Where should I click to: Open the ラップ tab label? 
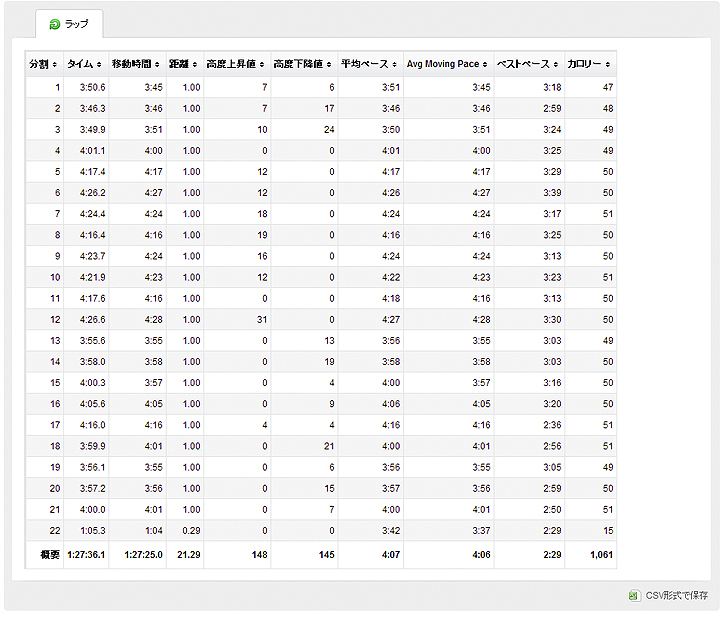(76, 23)
